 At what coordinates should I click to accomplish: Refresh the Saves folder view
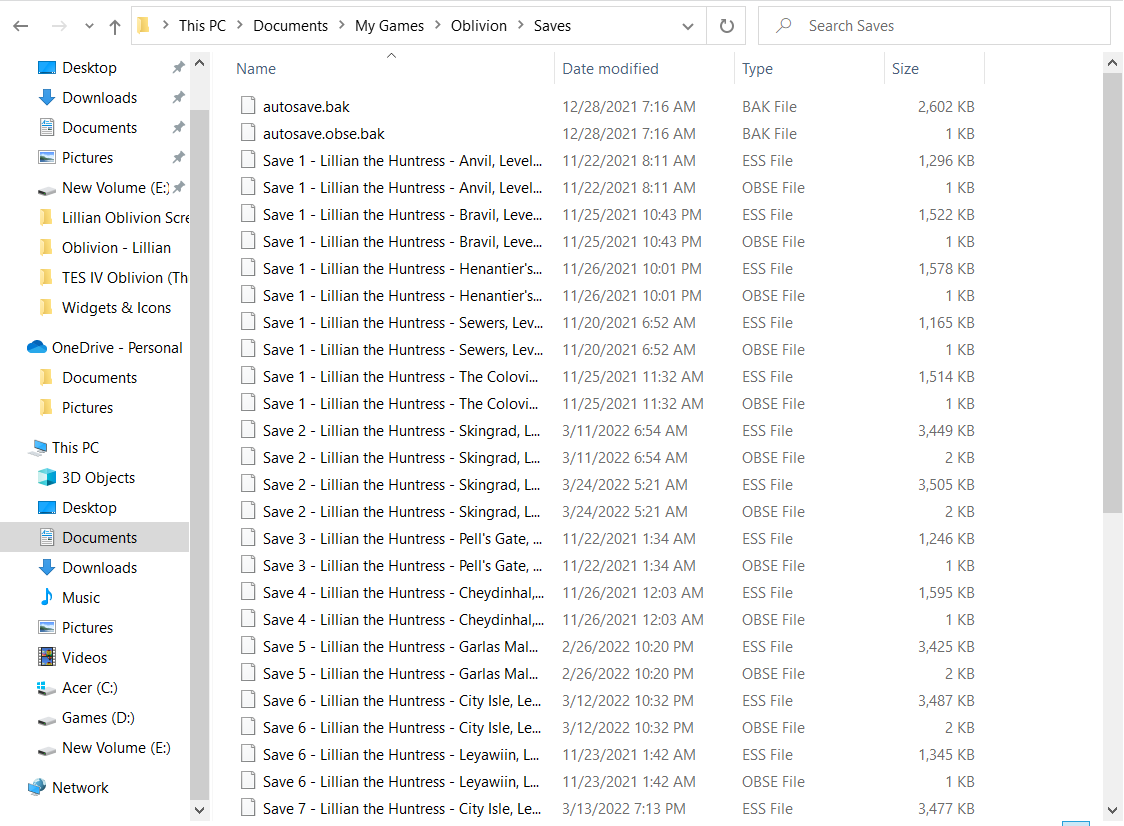point(726,27)
